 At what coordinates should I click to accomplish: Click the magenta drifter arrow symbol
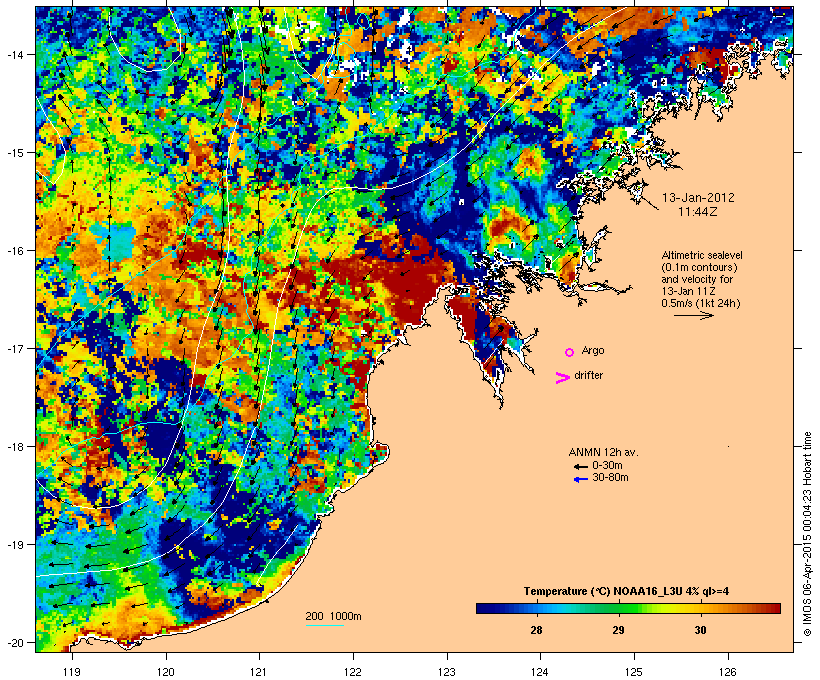coord(562,378)
